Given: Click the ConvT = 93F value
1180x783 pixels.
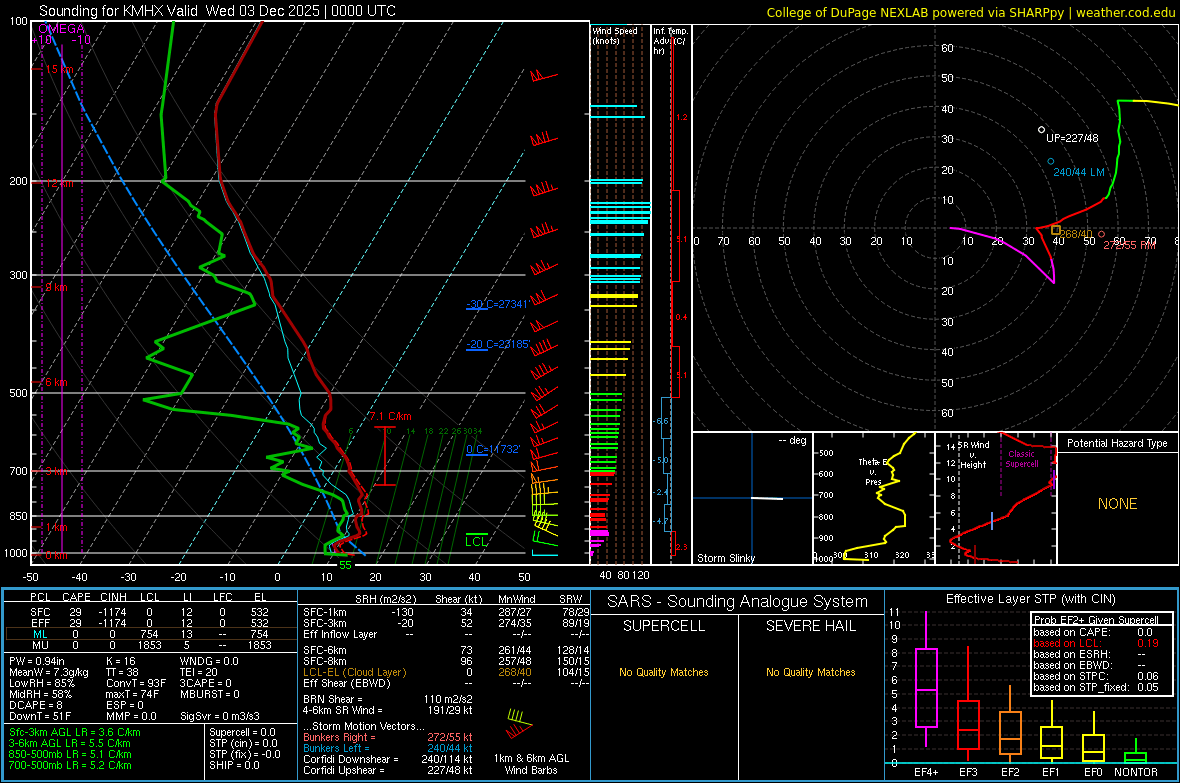Looking at the screenshot, I should pyautogui.click(x=136, y=683).
